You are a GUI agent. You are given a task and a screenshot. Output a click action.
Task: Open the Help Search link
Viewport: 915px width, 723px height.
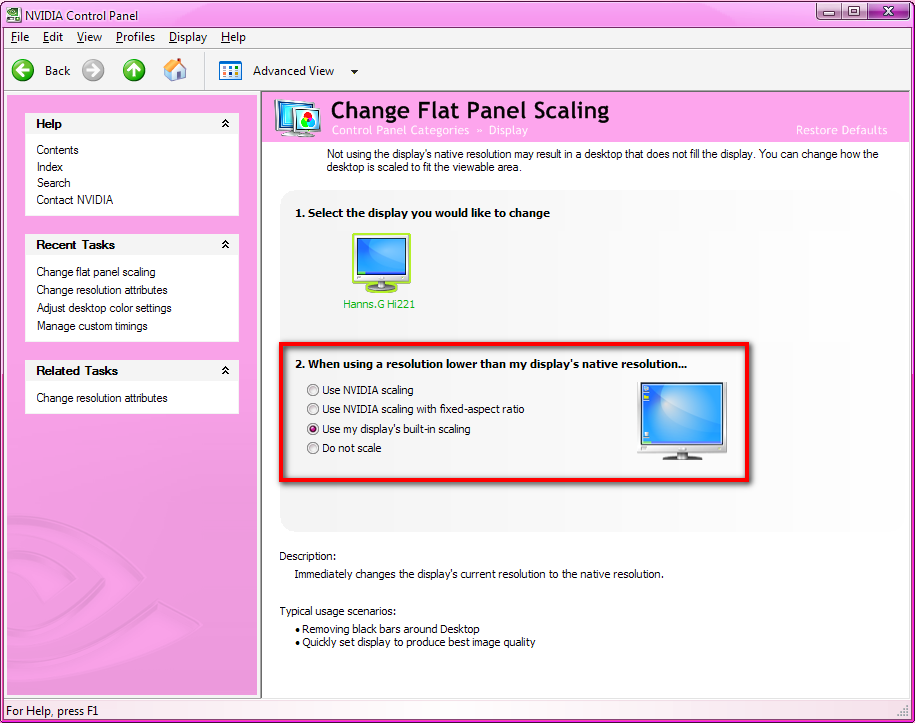click(54, 183)
